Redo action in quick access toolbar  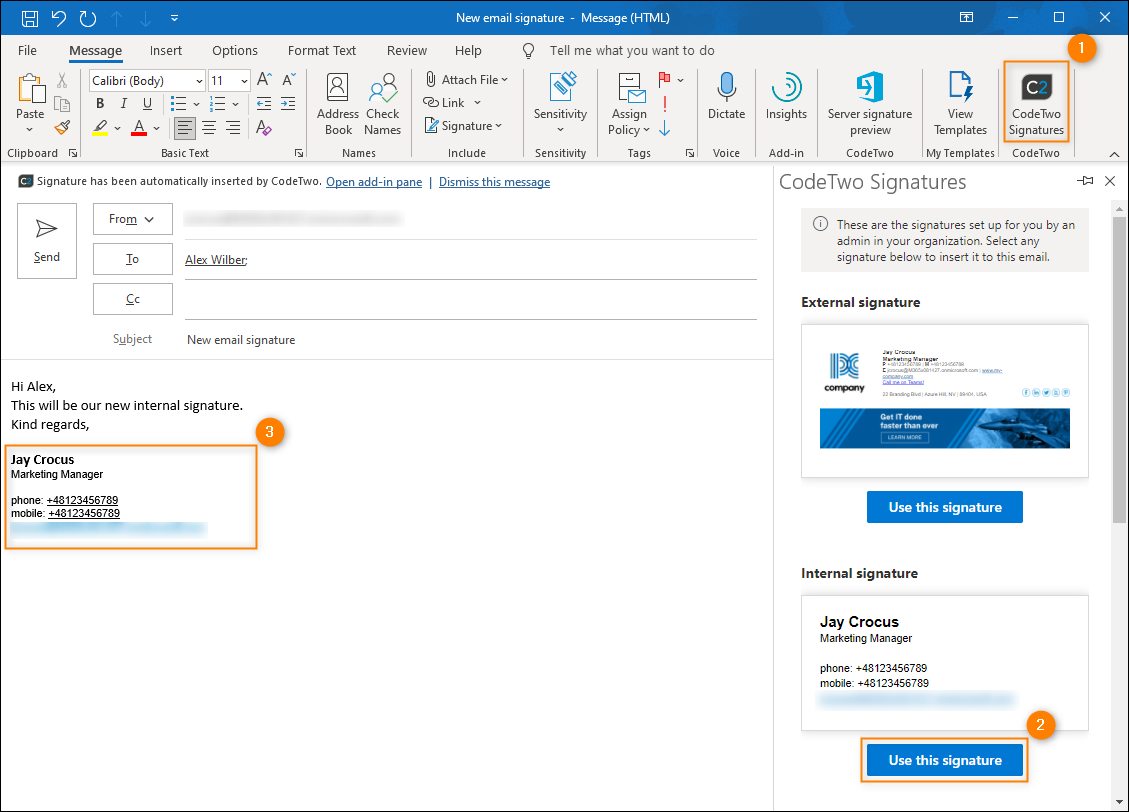pyautogui.click(x=88, y=18)
